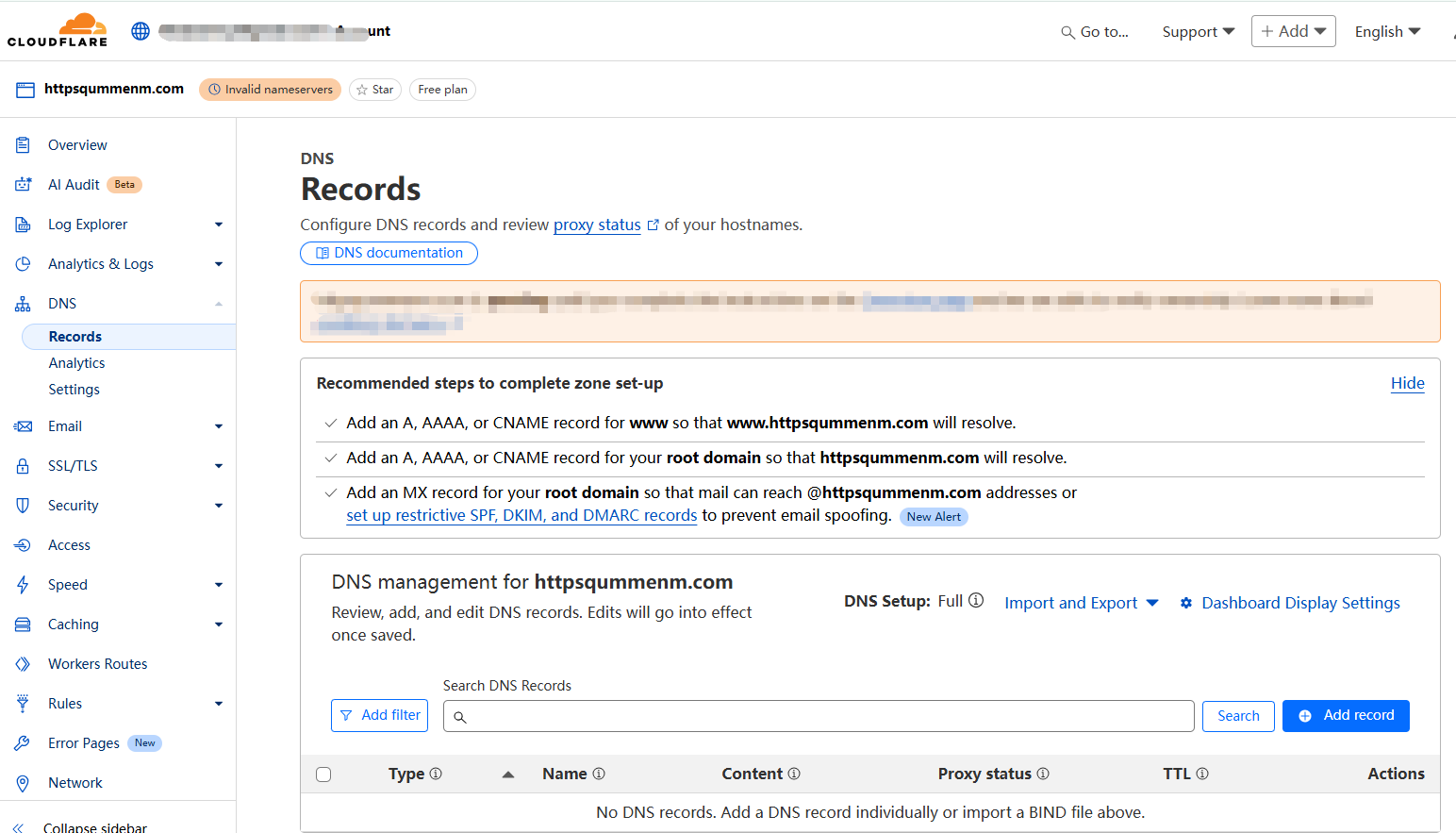Image resolution: width=1456 pixels, height=833 pixels.
Task: Click the Security shield icon
Action: pos(23,506)
